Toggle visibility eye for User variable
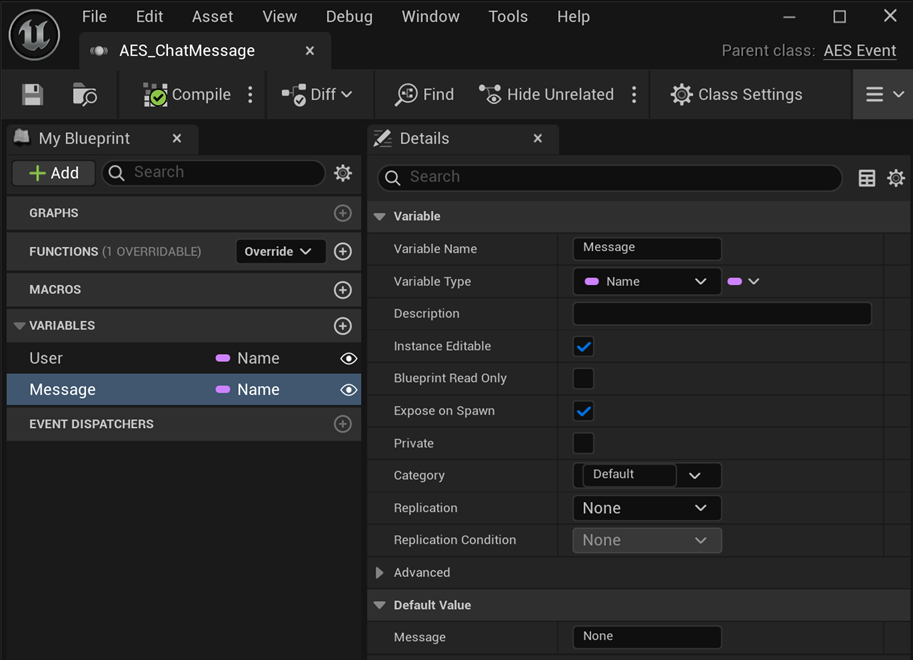The image size is (913, 660). (348, 358)
